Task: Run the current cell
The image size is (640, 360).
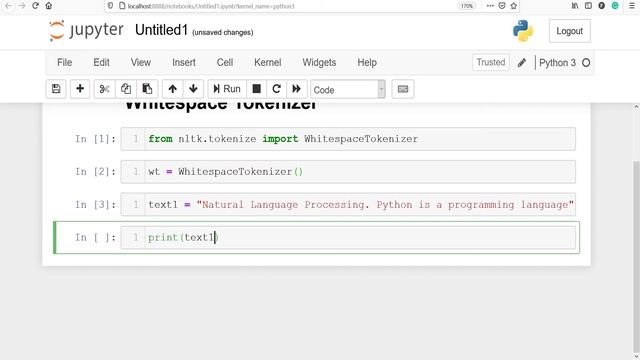Action: click(227, 89)
